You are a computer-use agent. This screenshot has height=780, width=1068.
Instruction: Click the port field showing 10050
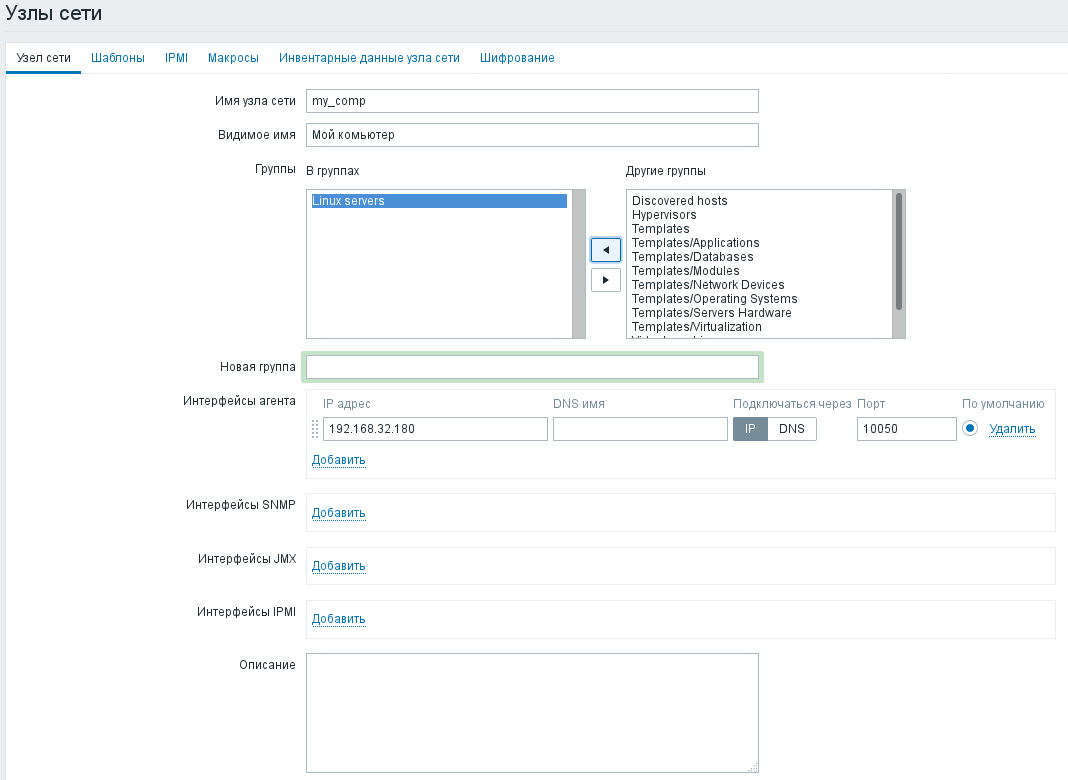(x=906, y=429)
